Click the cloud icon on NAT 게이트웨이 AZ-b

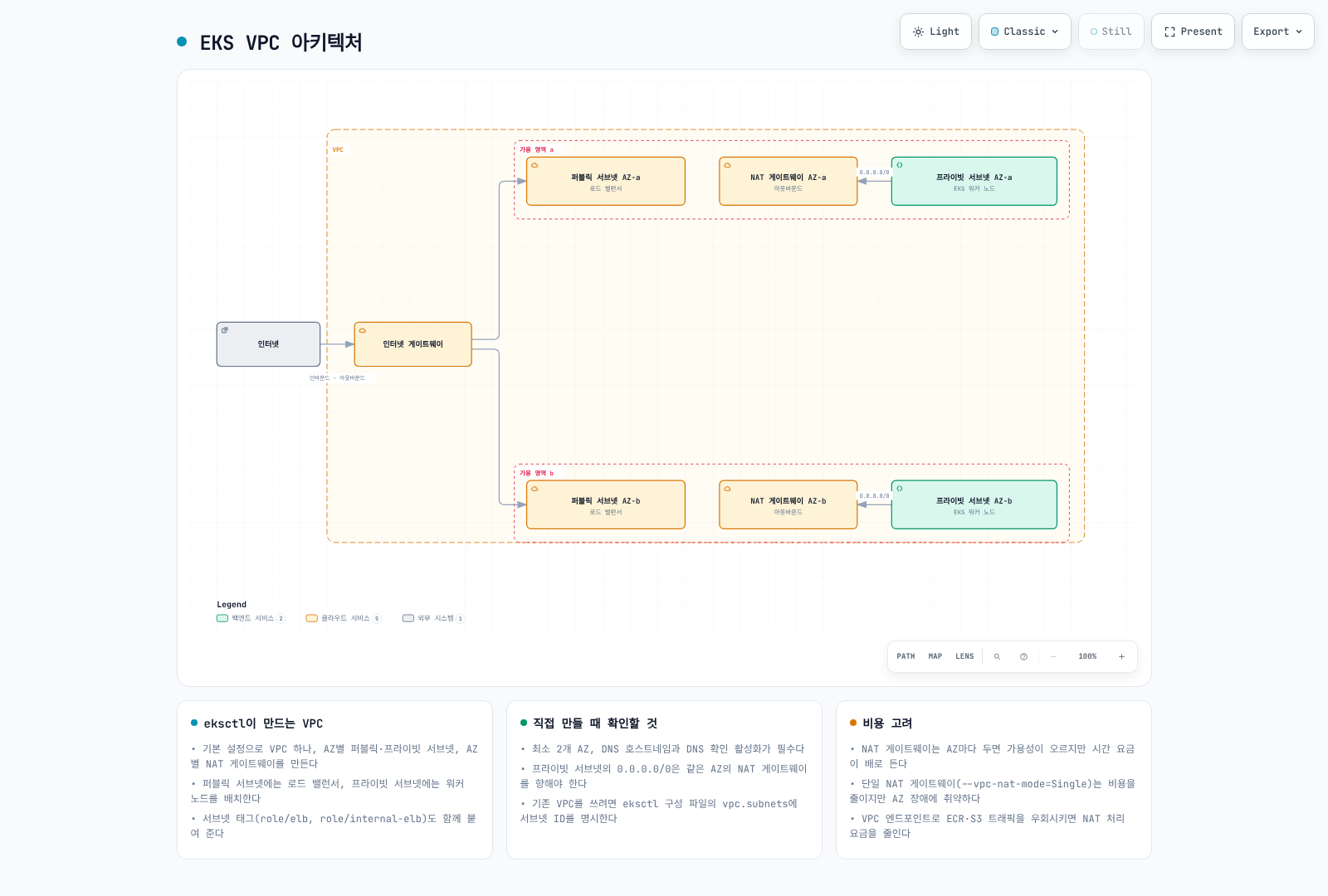pos(728,489)
